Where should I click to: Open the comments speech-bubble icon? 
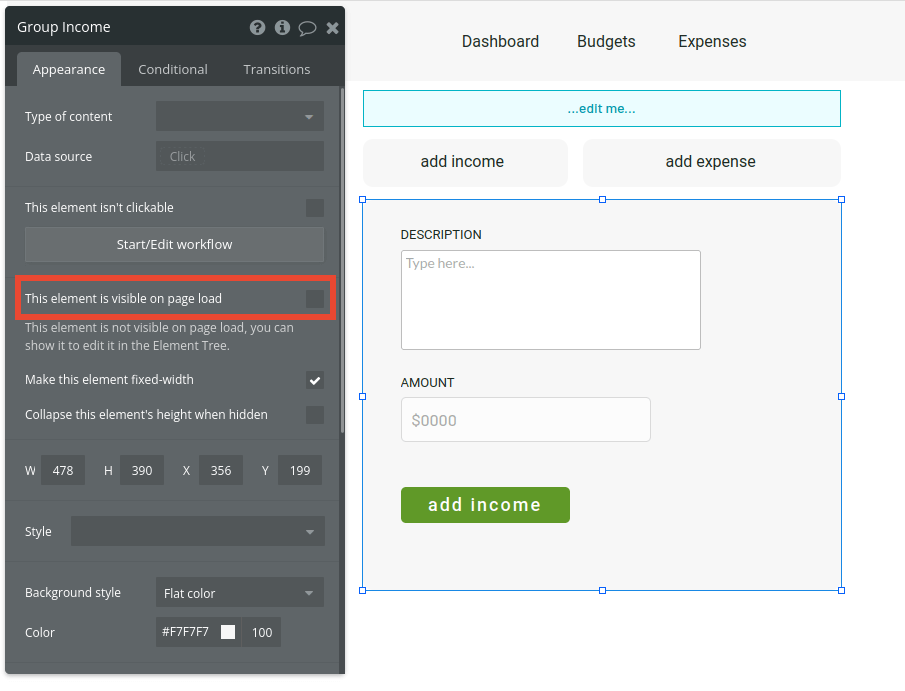pos(306,27)
